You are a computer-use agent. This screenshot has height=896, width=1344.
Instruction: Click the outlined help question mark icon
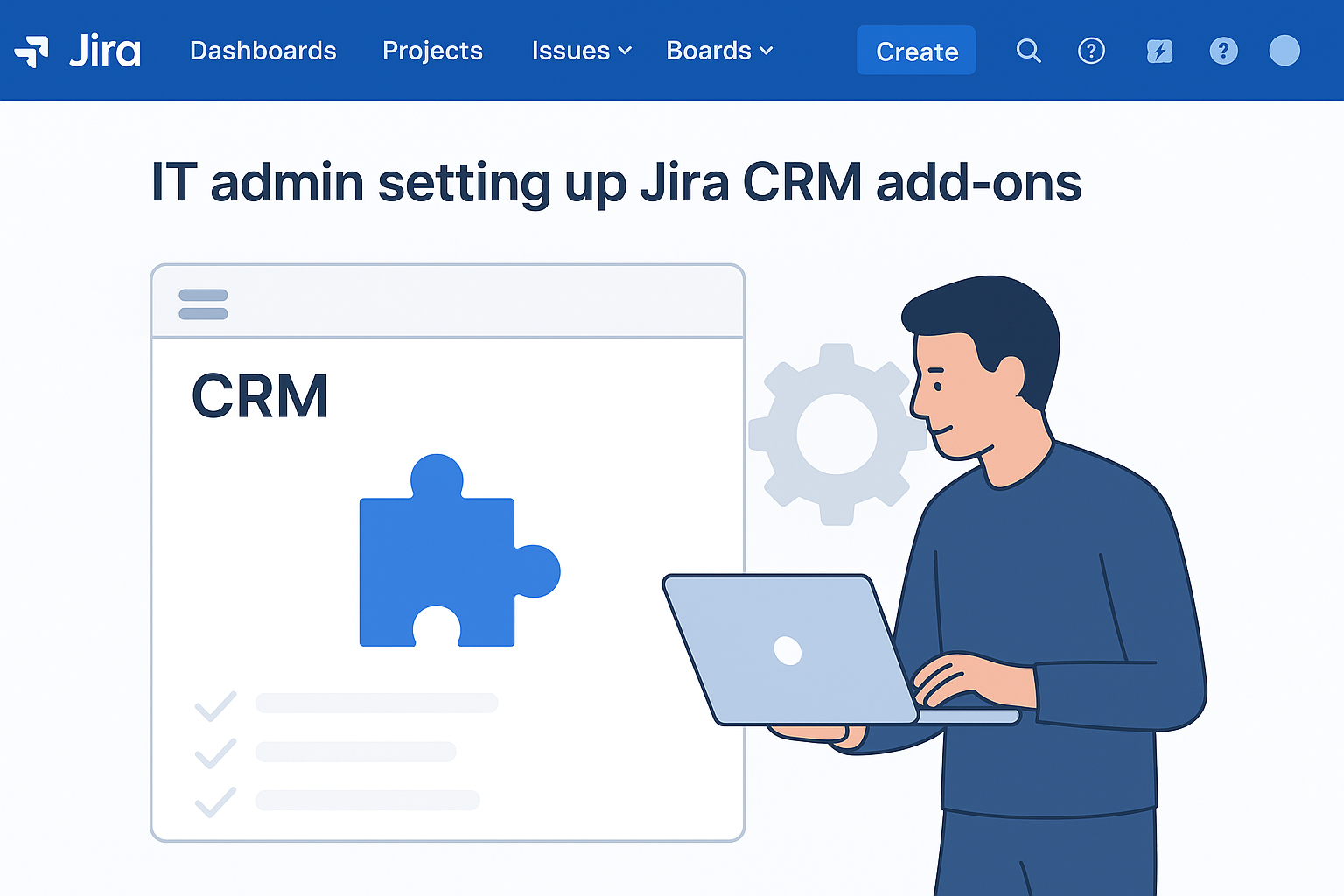point(1091,51)
